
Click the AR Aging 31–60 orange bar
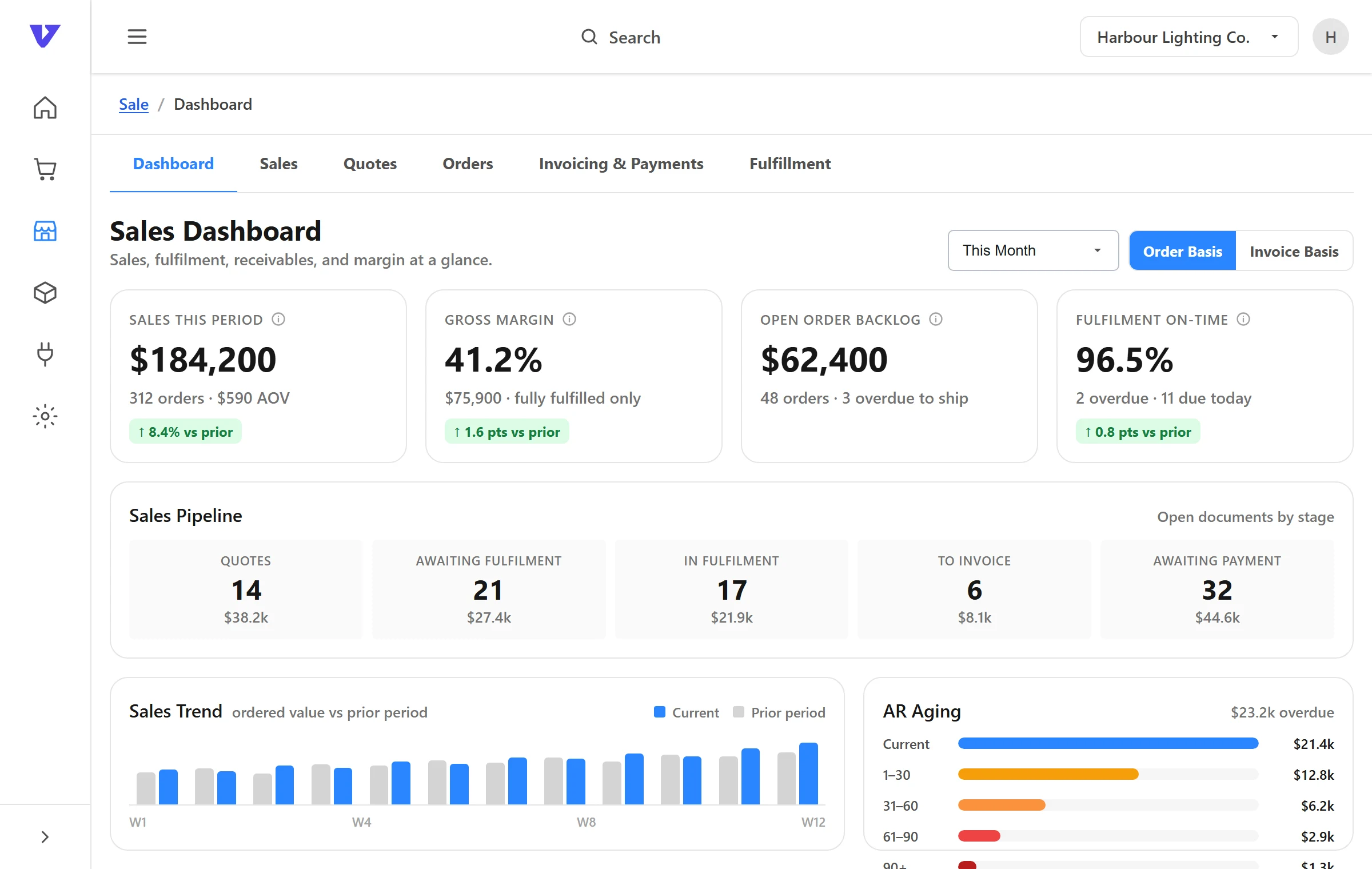point(1002,805)
